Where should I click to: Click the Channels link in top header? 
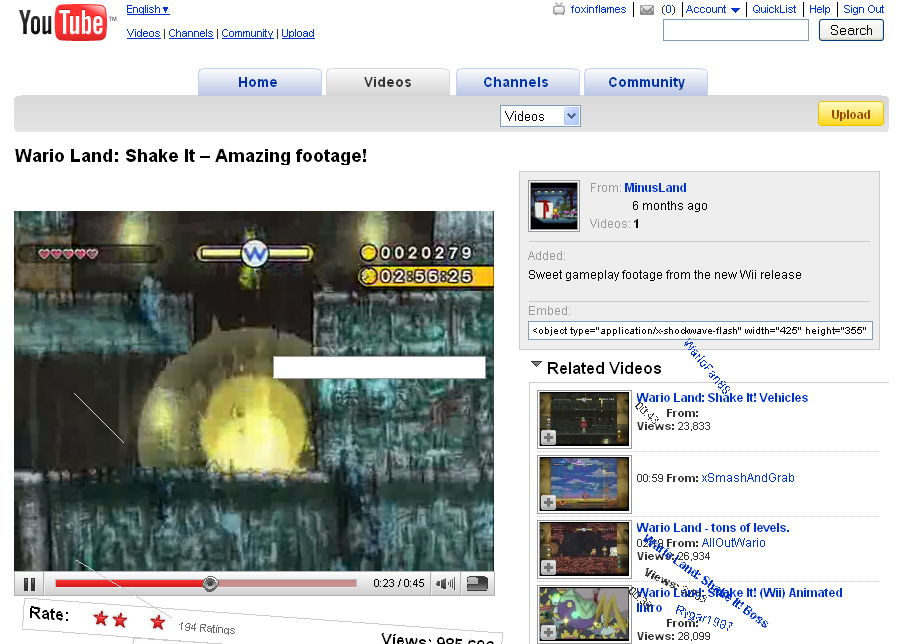[191, 33]
